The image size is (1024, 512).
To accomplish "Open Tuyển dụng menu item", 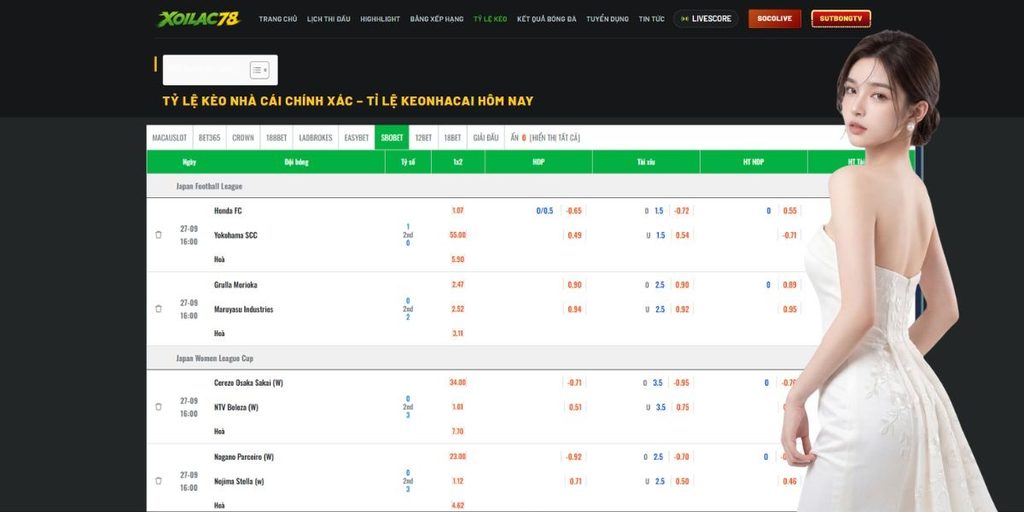I will (607, 19).
